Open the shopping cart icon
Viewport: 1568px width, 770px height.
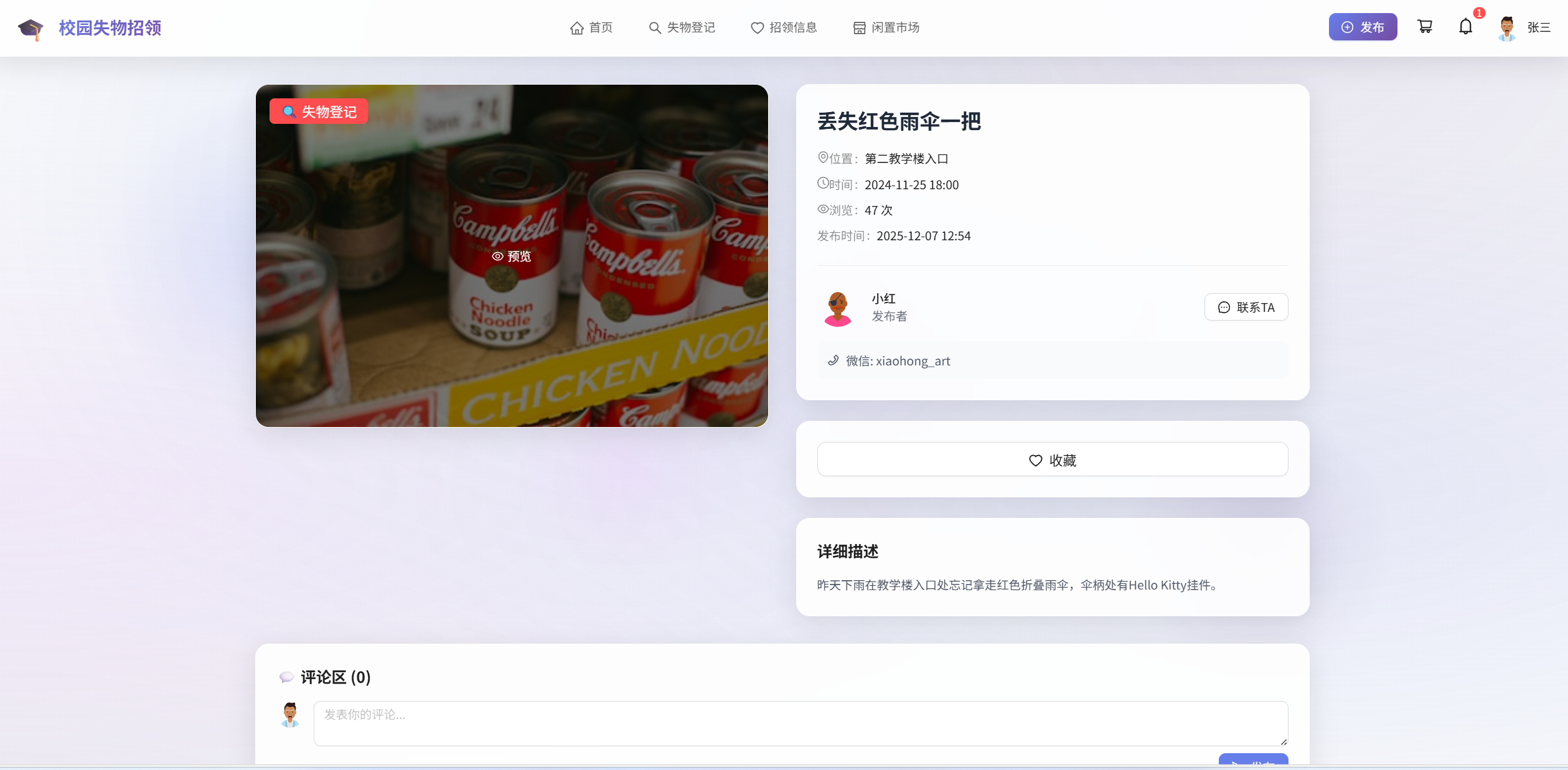[1425, 27]
